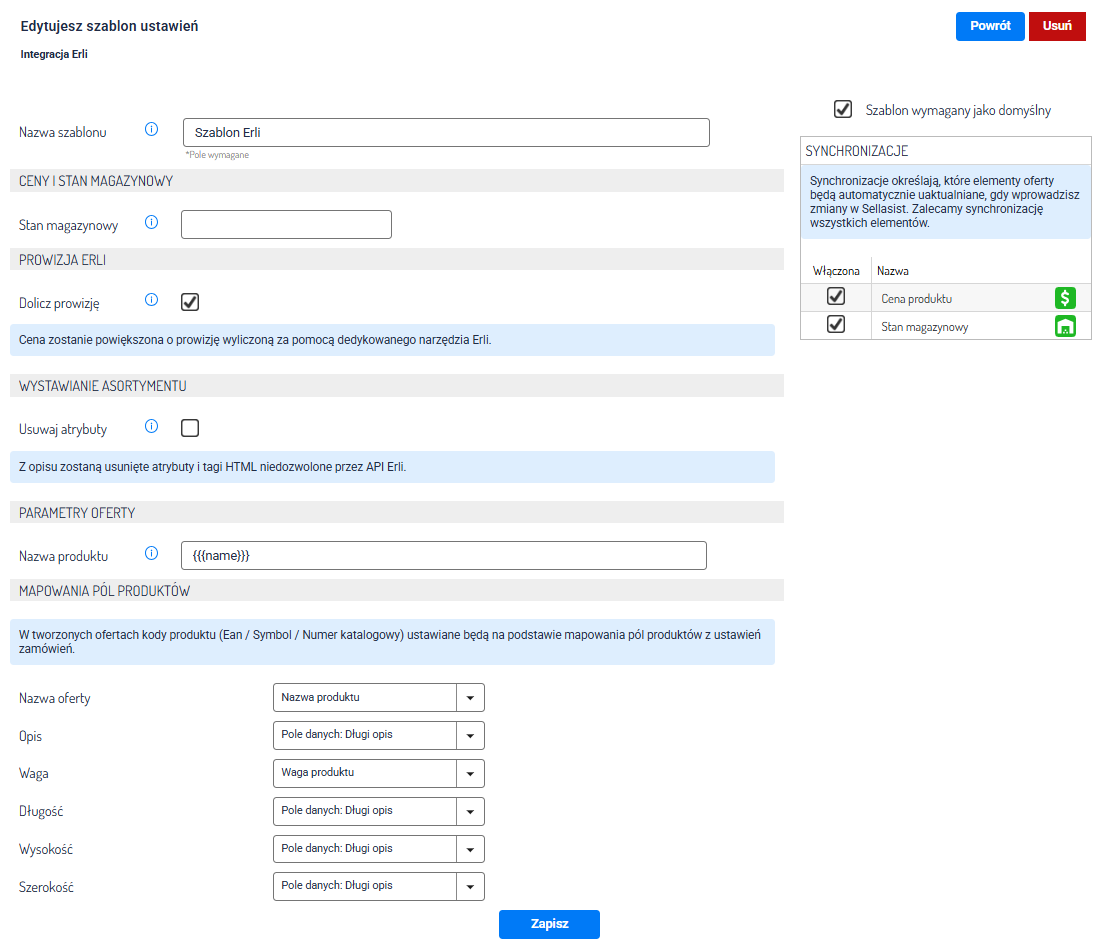Go back with the Powrót button
The image size is (1098, 952).
[990, 26]
